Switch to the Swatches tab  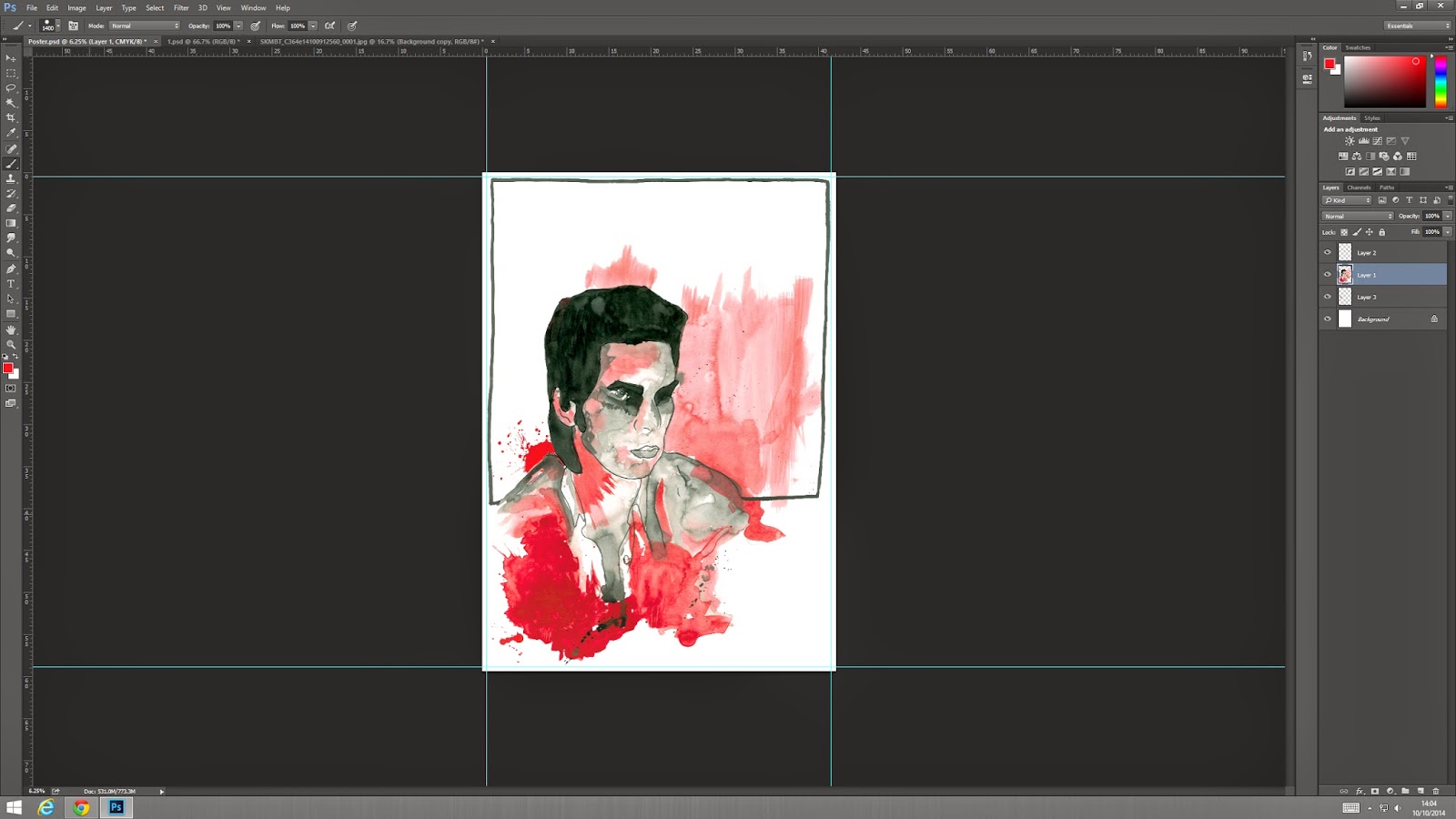pos(1358,47)
